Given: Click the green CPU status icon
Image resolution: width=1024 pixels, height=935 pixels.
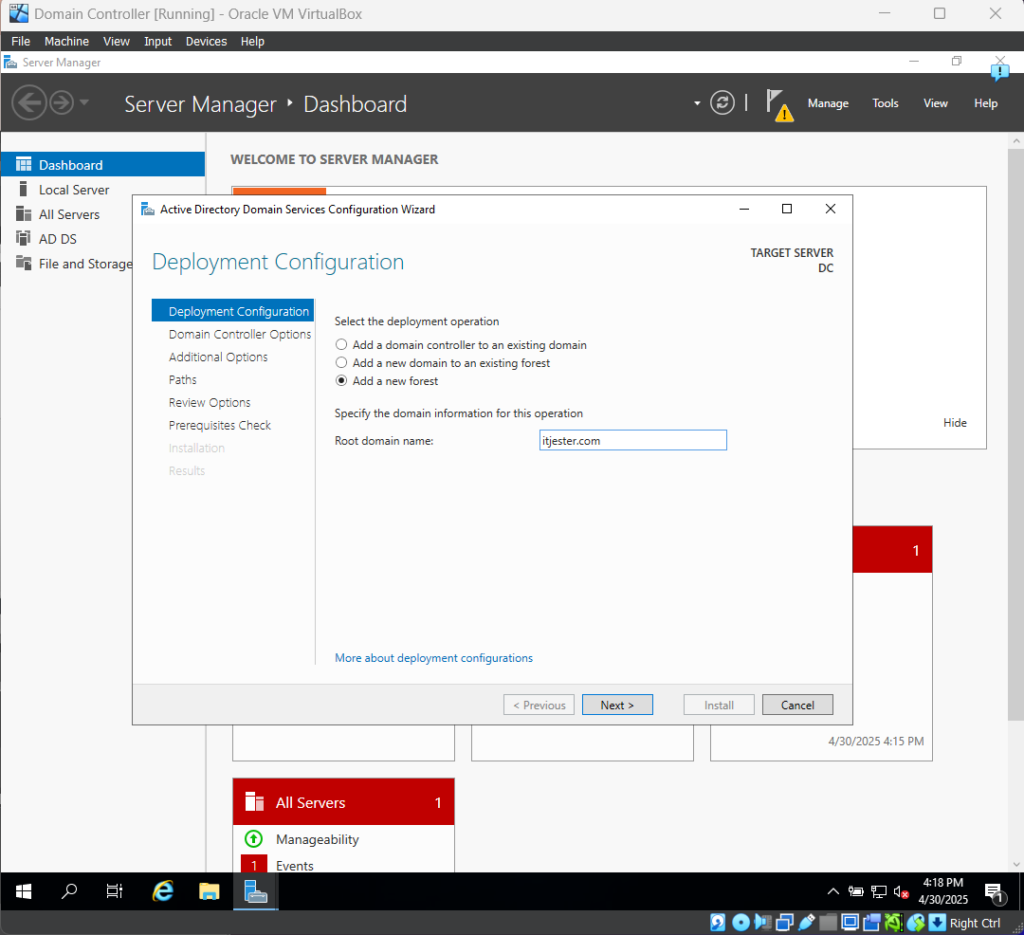Looking at the screenshot, I should pyautogui.click(x=893, y=922).
